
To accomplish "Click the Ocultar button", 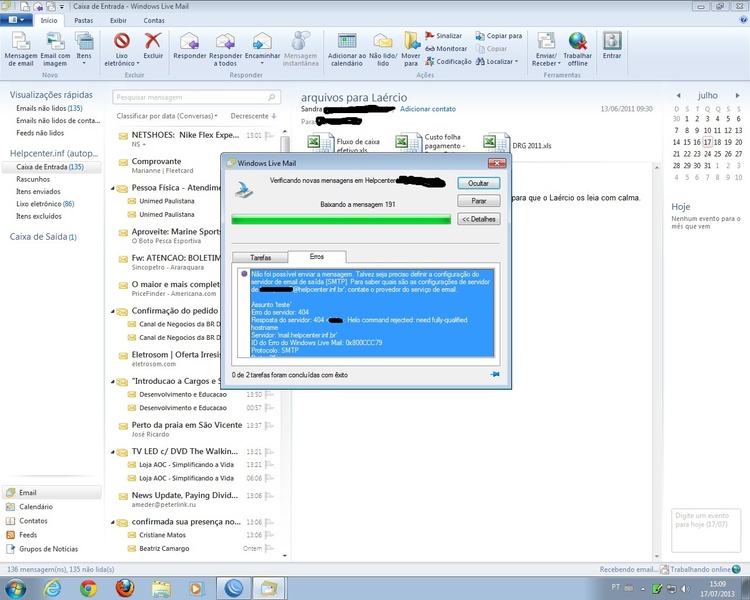I will point(478,183).
